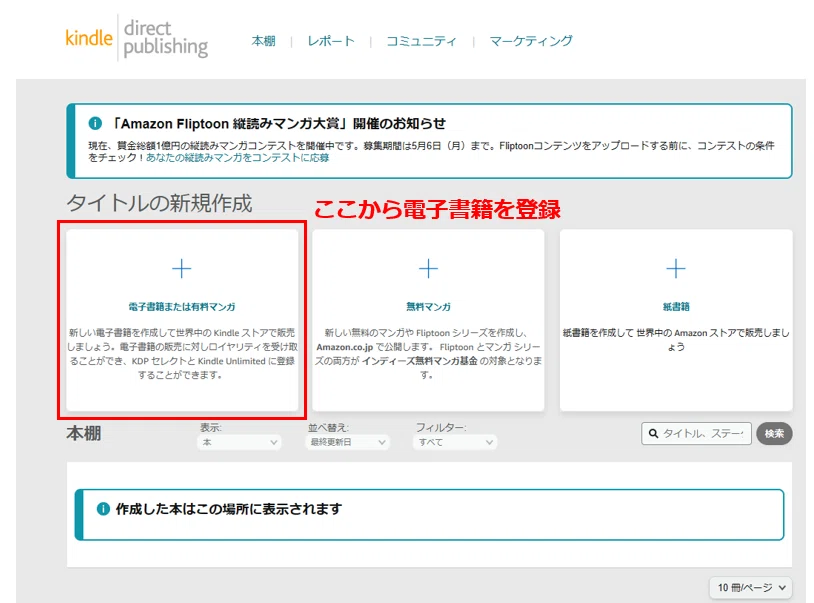The height and width of the screenshot is (603, 814).
Task: Click the magnifier icon in search field
Action: click(654, 433)
